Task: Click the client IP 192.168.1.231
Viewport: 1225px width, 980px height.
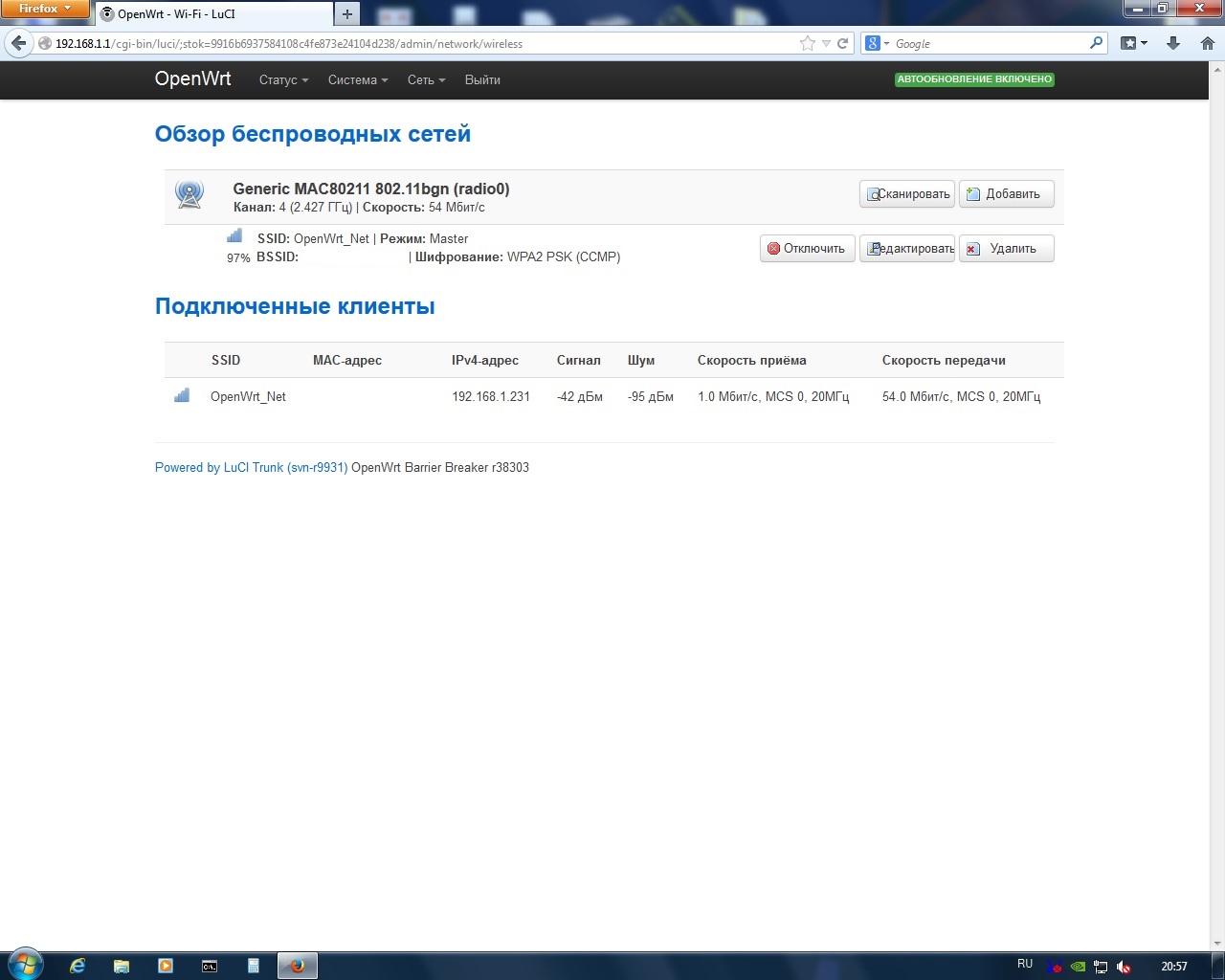Action: 491,397
